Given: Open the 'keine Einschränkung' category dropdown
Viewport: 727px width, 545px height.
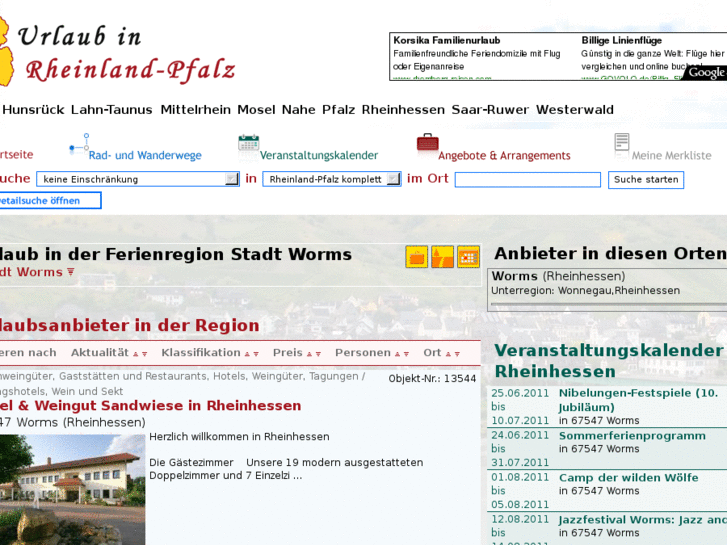Looking at the screenshot, I should pyautogui.click(x=138, y=180).
